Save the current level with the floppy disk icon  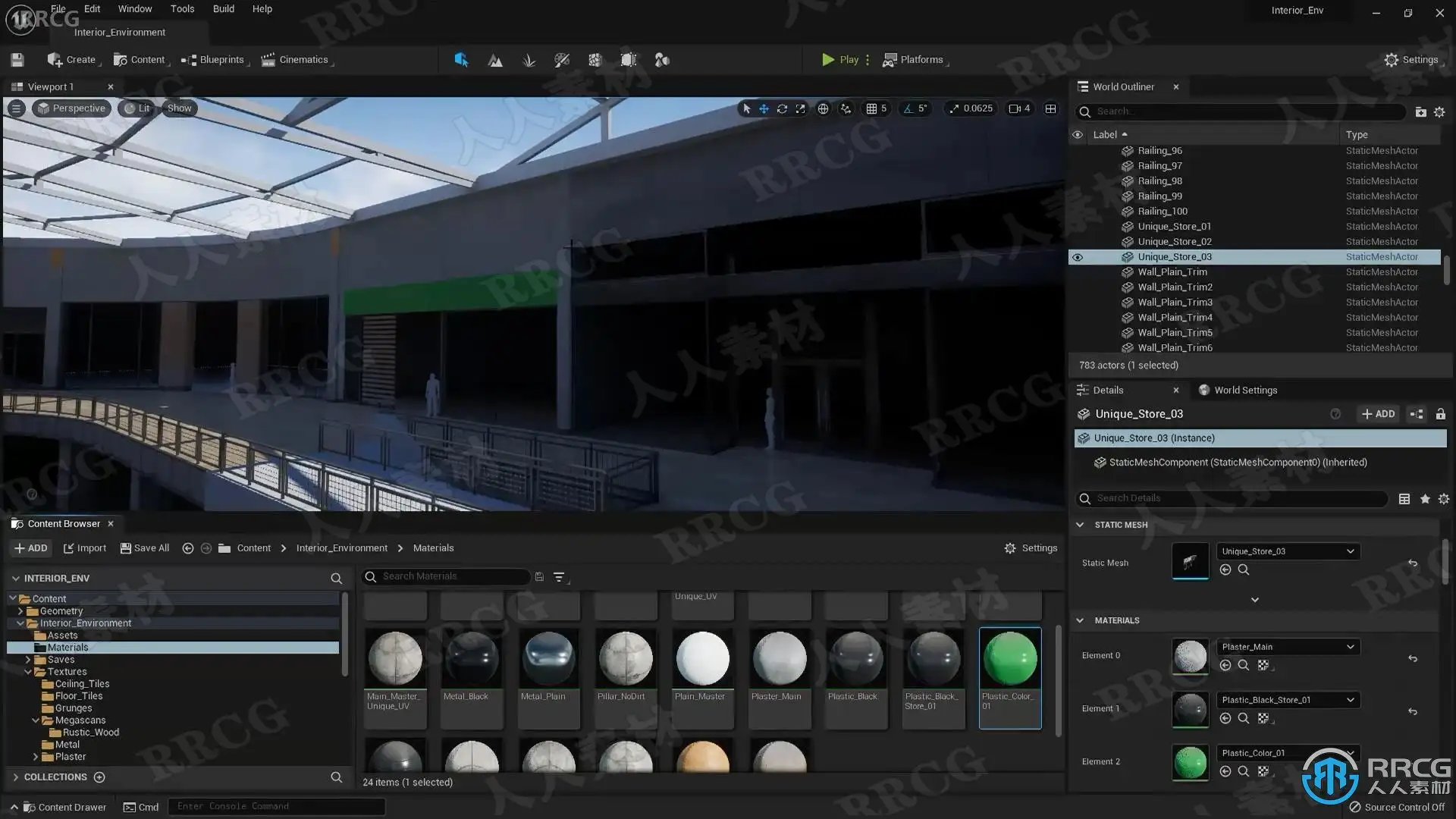[x=17, y=60]
